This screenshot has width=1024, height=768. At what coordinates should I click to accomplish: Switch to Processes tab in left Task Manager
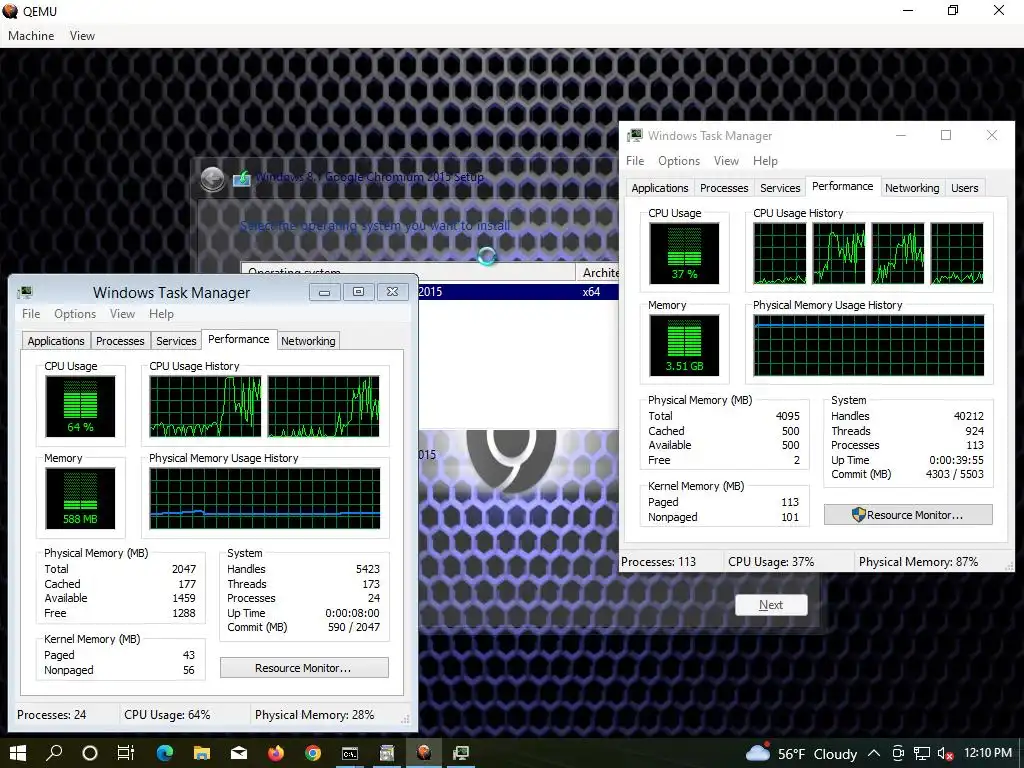point(120,341)
